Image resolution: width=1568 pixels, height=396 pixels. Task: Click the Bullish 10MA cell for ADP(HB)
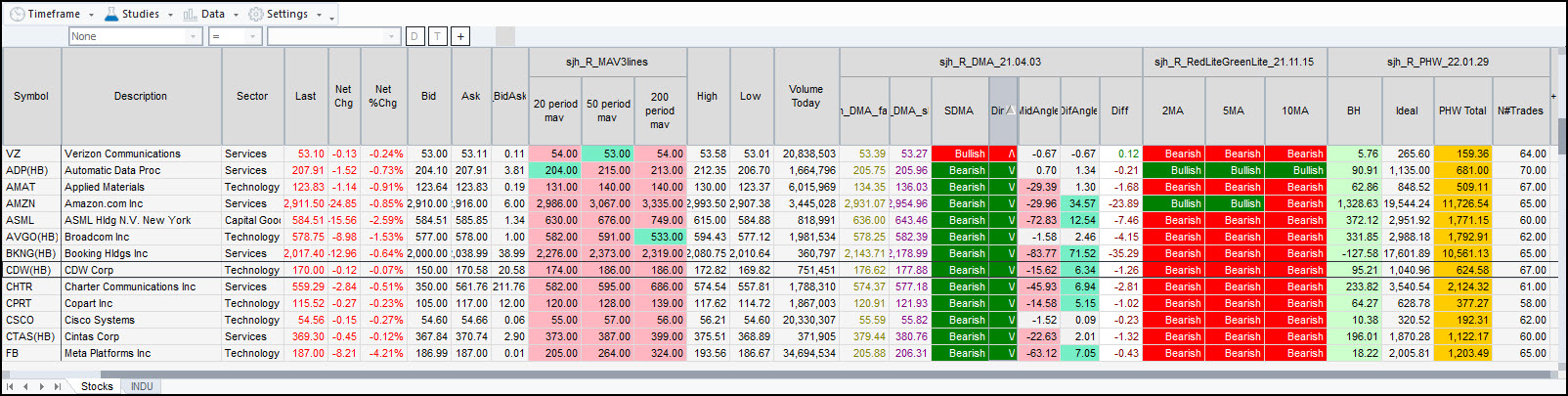coord(1295,170)
